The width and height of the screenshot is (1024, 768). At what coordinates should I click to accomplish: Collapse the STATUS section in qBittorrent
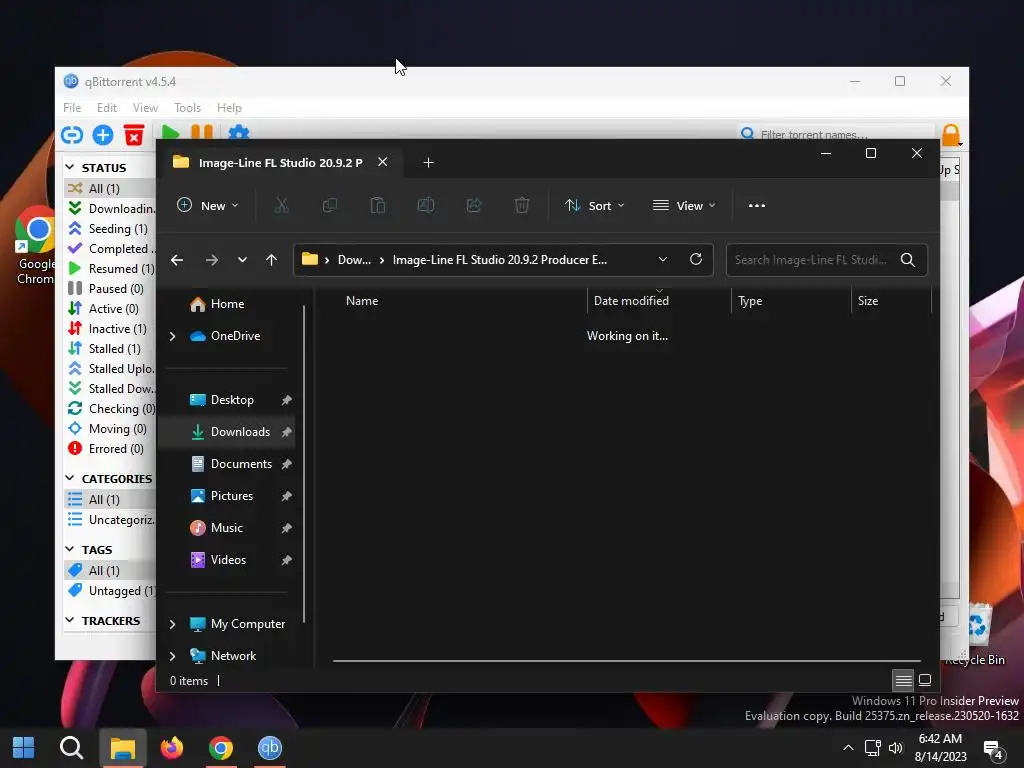70,167
